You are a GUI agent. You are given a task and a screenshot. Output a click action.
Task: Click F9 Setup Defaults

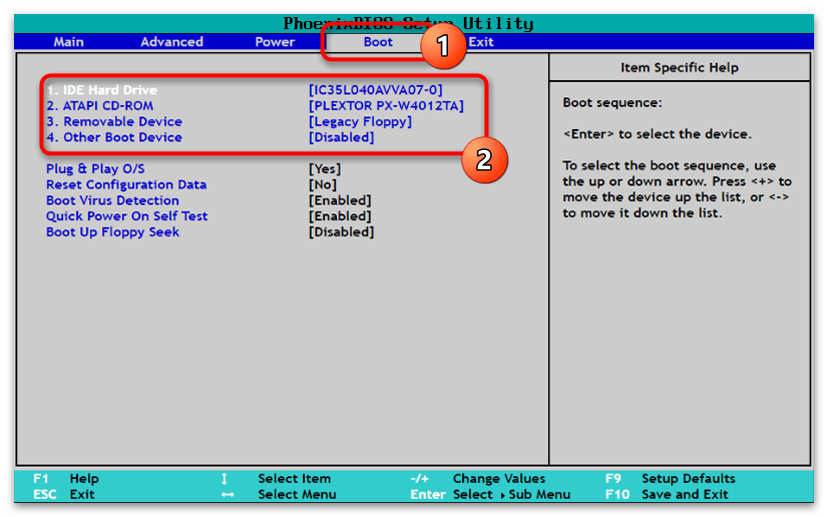670,479
